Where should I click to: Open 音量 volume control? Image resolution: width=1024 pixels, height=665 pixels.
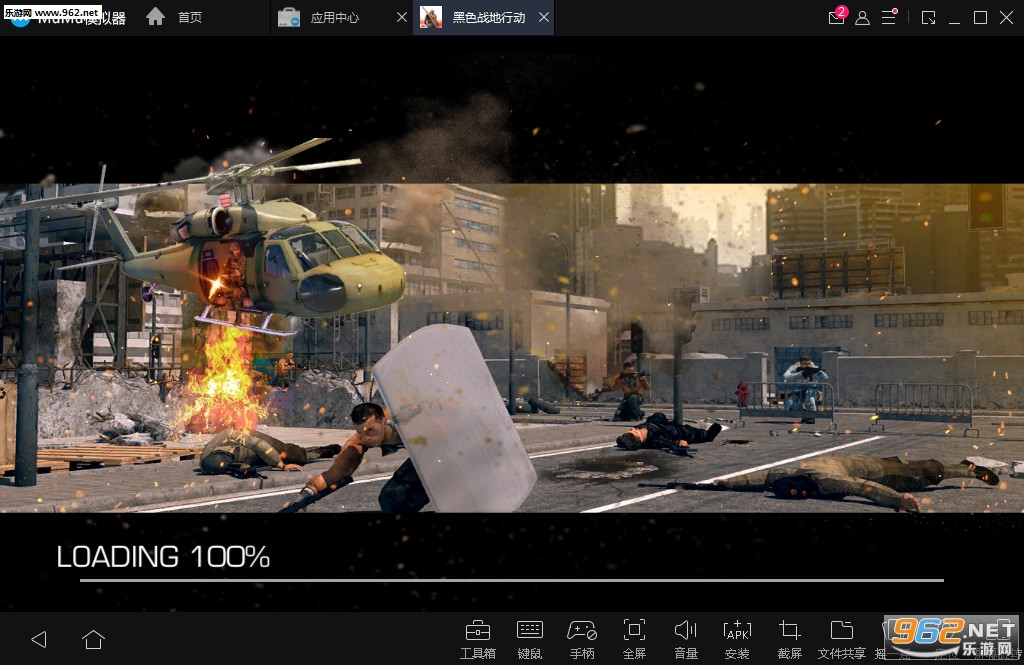pyautogui.click(x=686, y=640)
